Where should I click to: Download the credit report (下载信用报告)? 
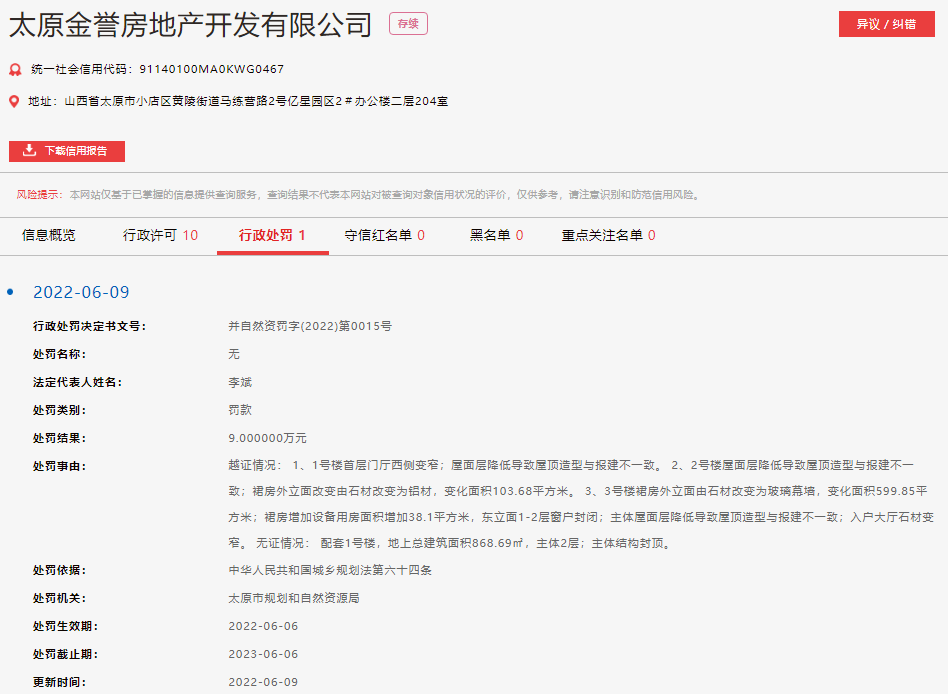[x=67, y=151]
